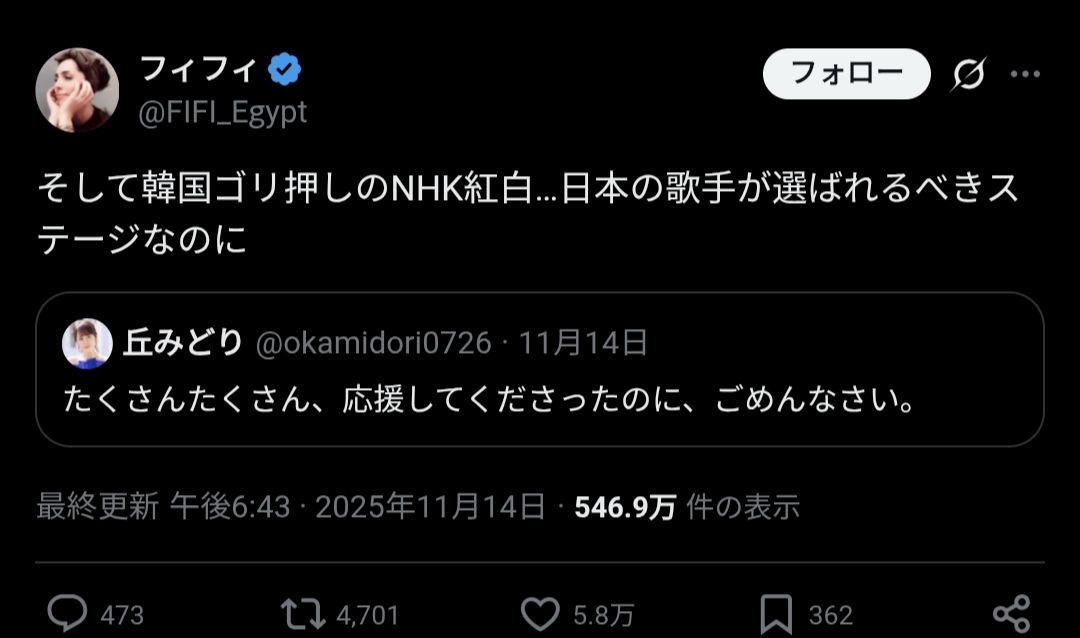Open 丘みどり's small avatar in quoted post
The height and width of the screenshot is (638, 1080).
click(87, 344)
